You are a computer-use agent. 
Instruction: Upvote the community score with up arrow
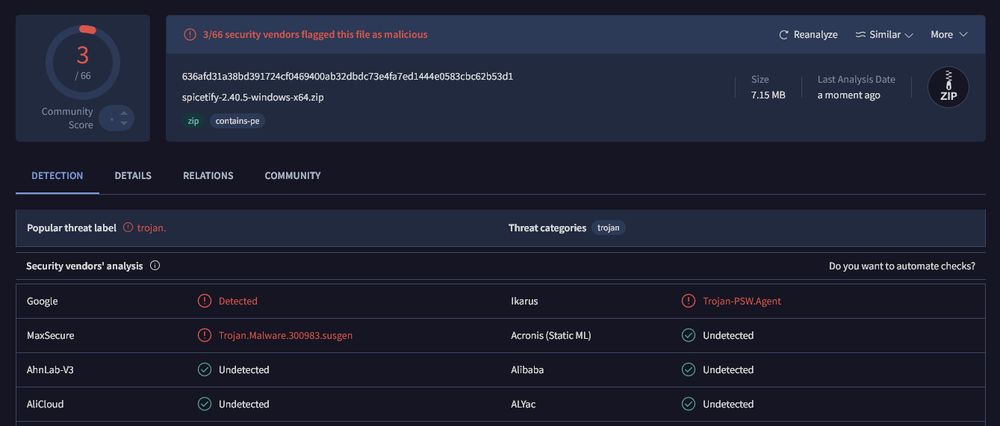click(x=124, y=114)
